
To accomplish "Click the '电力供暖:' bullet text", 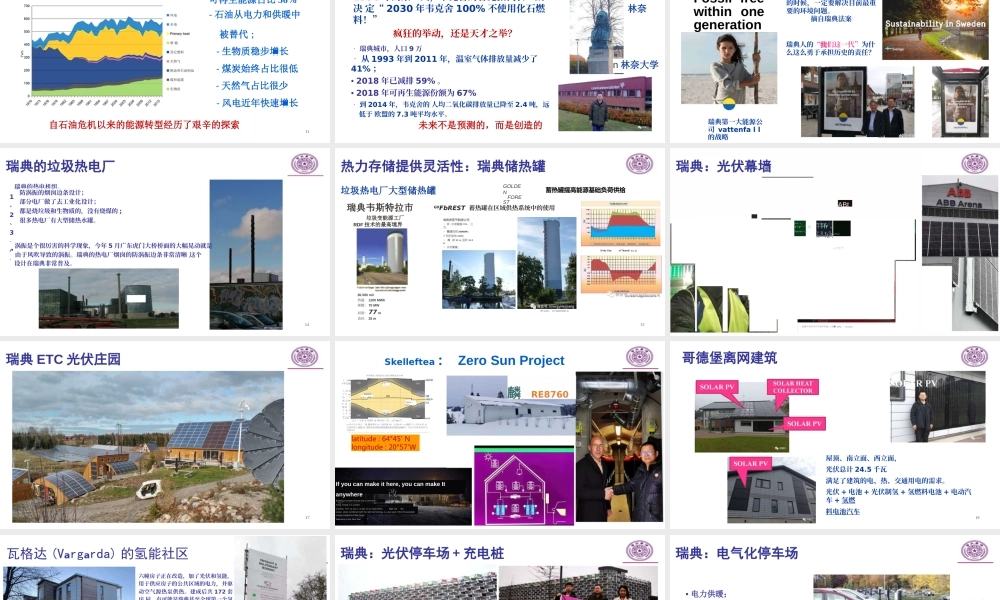I will tap(705, 594).
